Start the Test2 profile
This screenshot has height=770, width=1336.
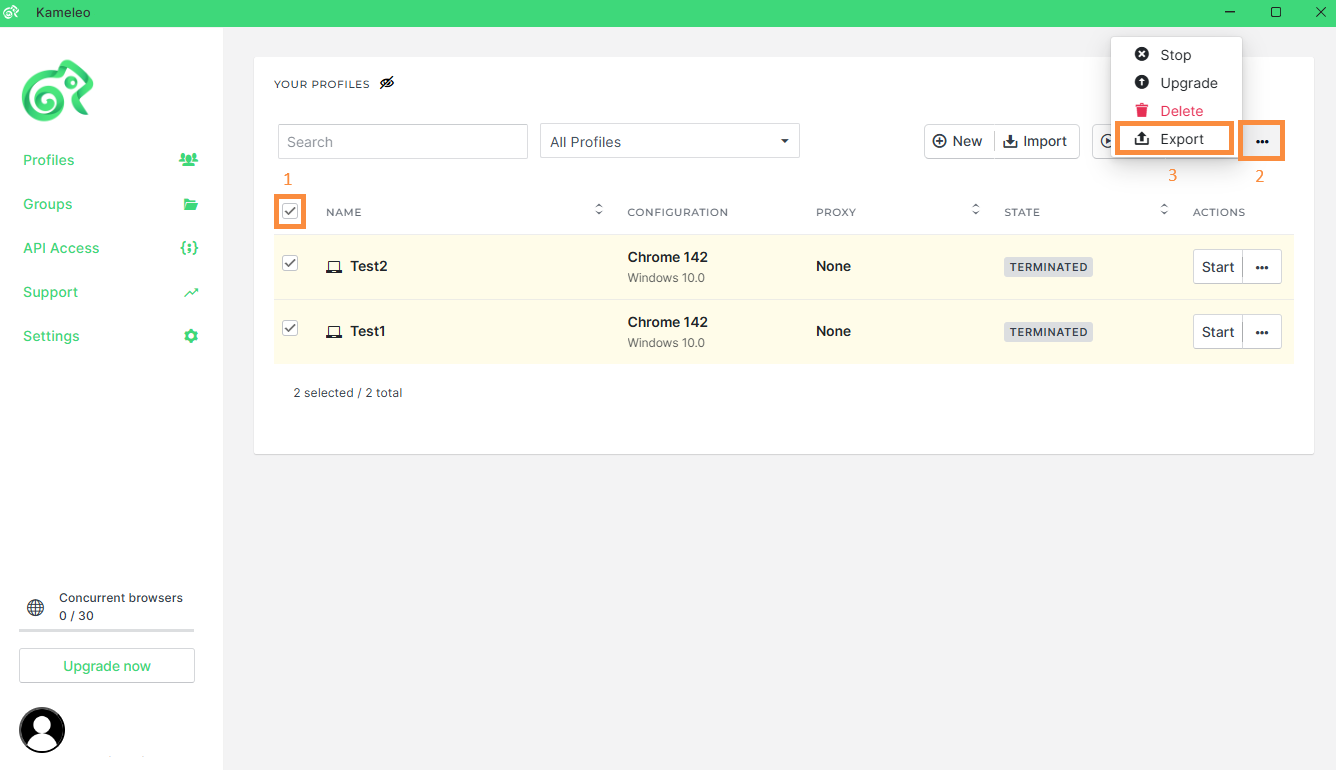click(x=1218, y=267)
